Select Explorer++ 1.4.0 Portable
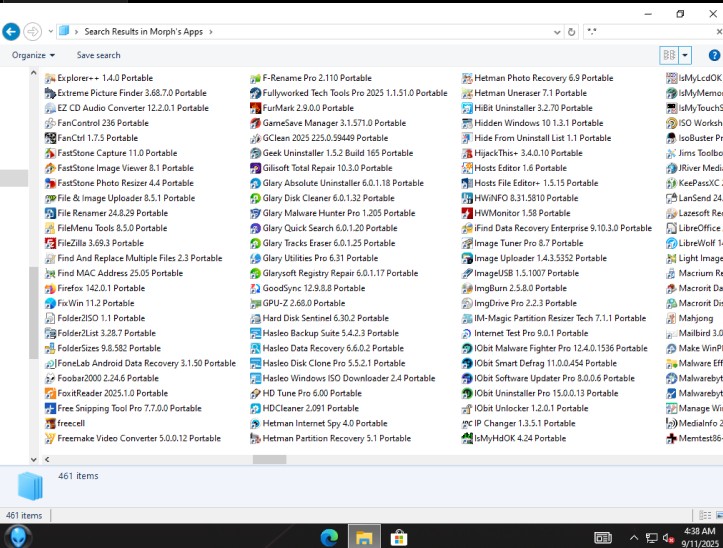This screenshot has height=548, width=723. point(99,78)
